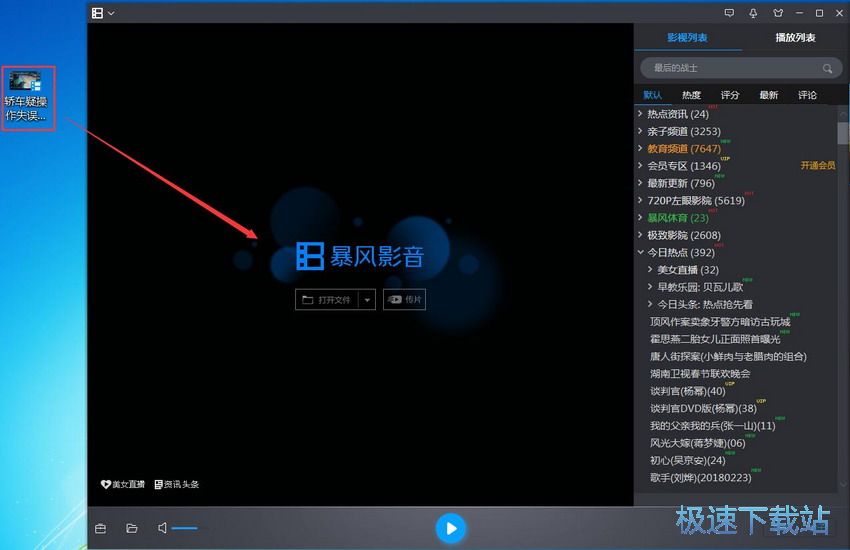Open the feedback message icon in title bar
850x550 pixels.
729,13
